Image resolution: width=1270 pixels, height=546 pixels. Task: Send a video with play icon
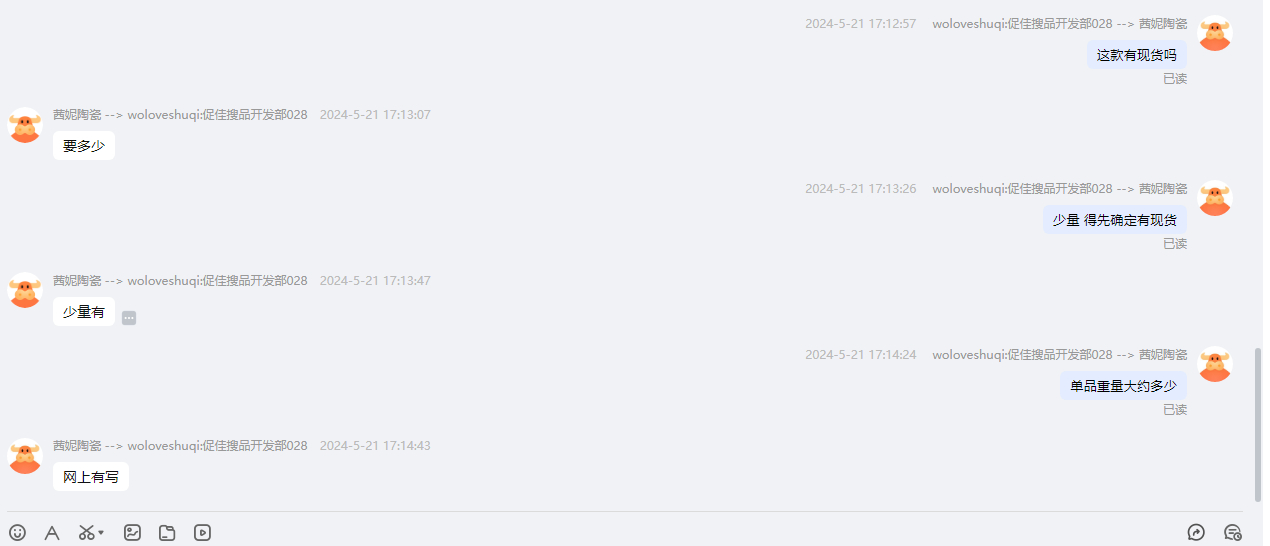click(202, 533)
